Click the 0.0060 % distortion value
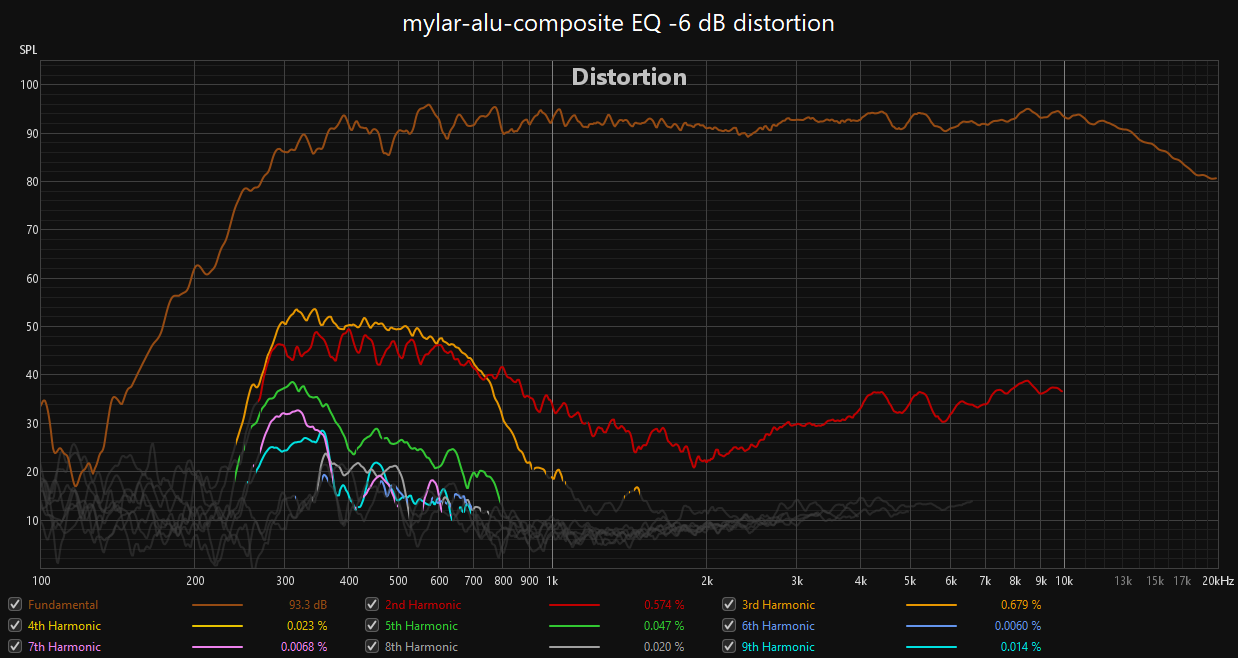The image size is (1238, 658). pos(1017,626)
